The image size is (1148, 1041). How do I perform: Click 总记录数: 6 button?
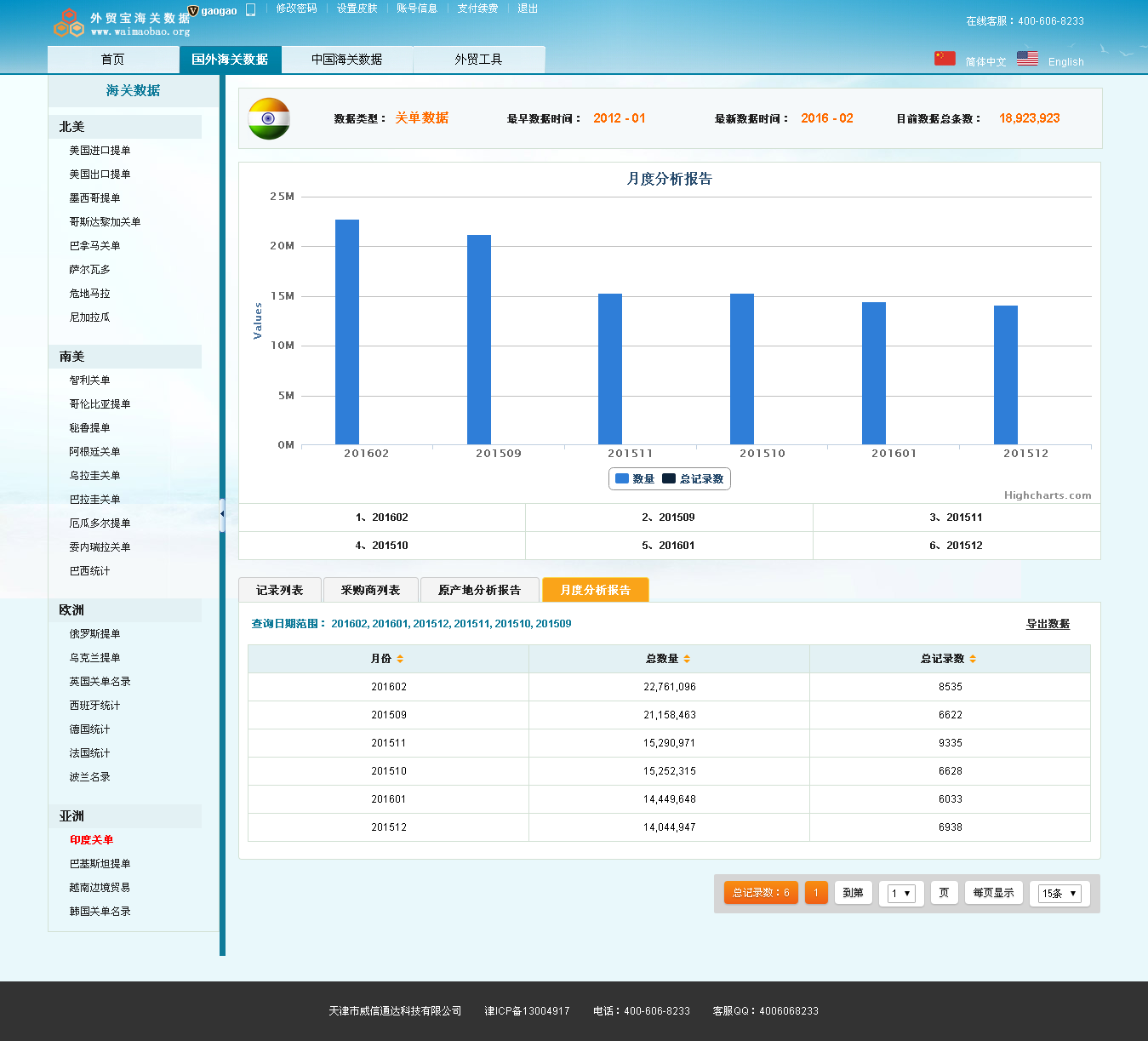[x=762, y=893]
